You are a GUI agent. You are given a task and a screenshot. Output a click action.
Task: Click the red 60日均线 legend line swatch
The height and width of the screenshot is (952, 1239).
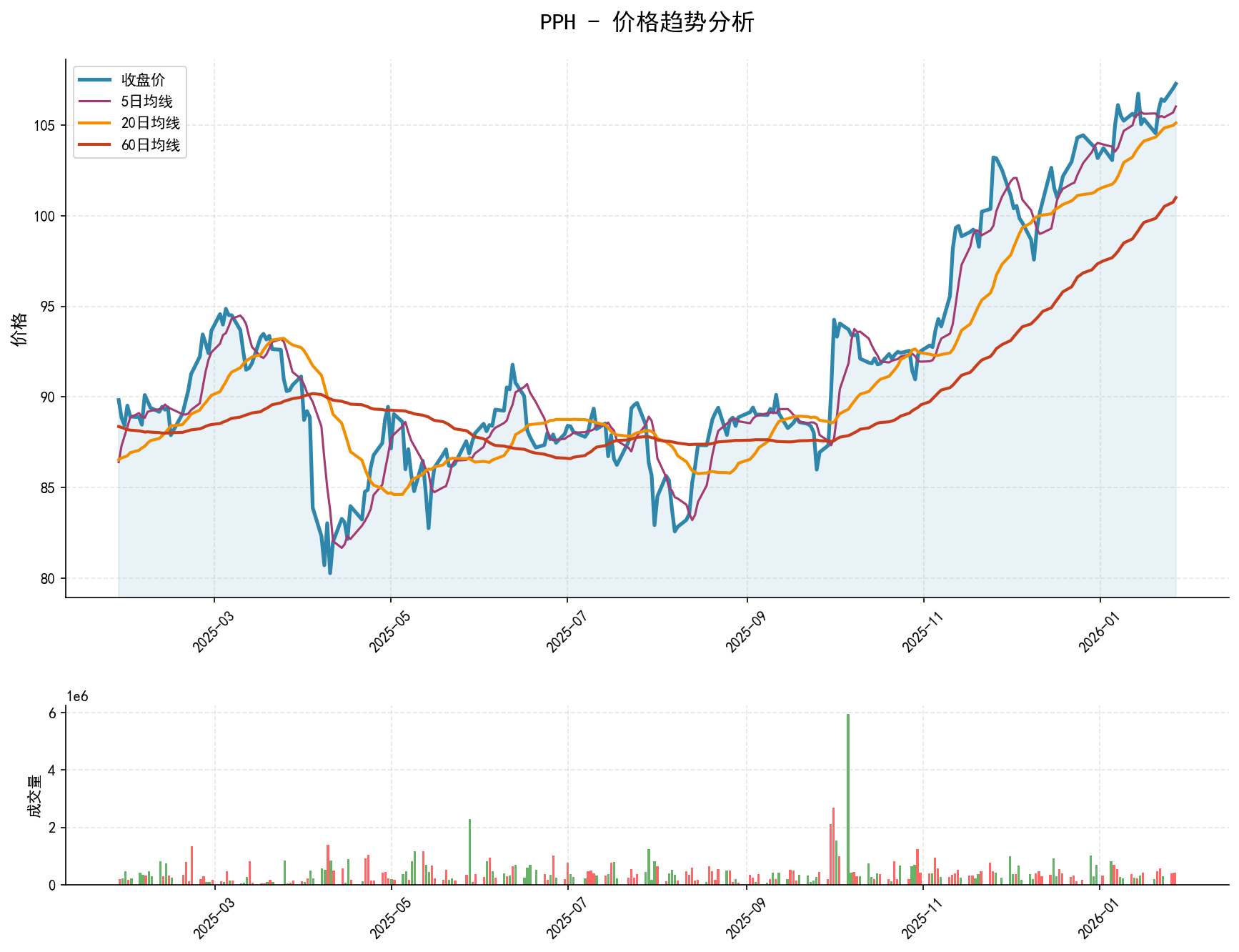click(95, 145)
